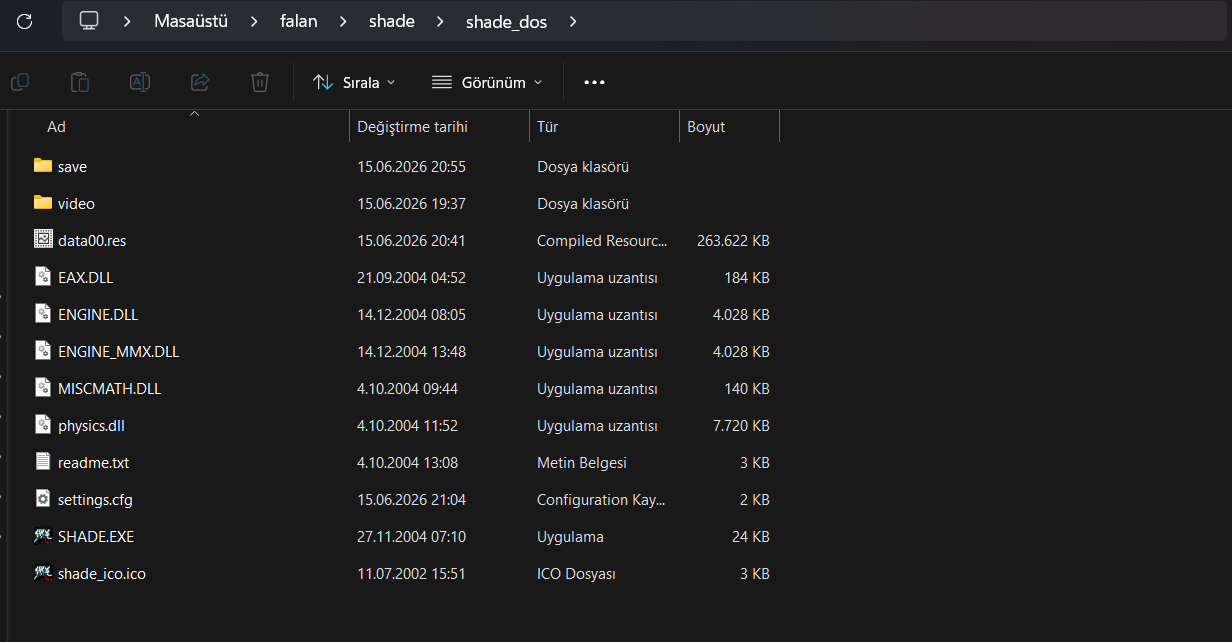Click the Paste toolbar icon
1232x642 pixels.
pos(80,82)
